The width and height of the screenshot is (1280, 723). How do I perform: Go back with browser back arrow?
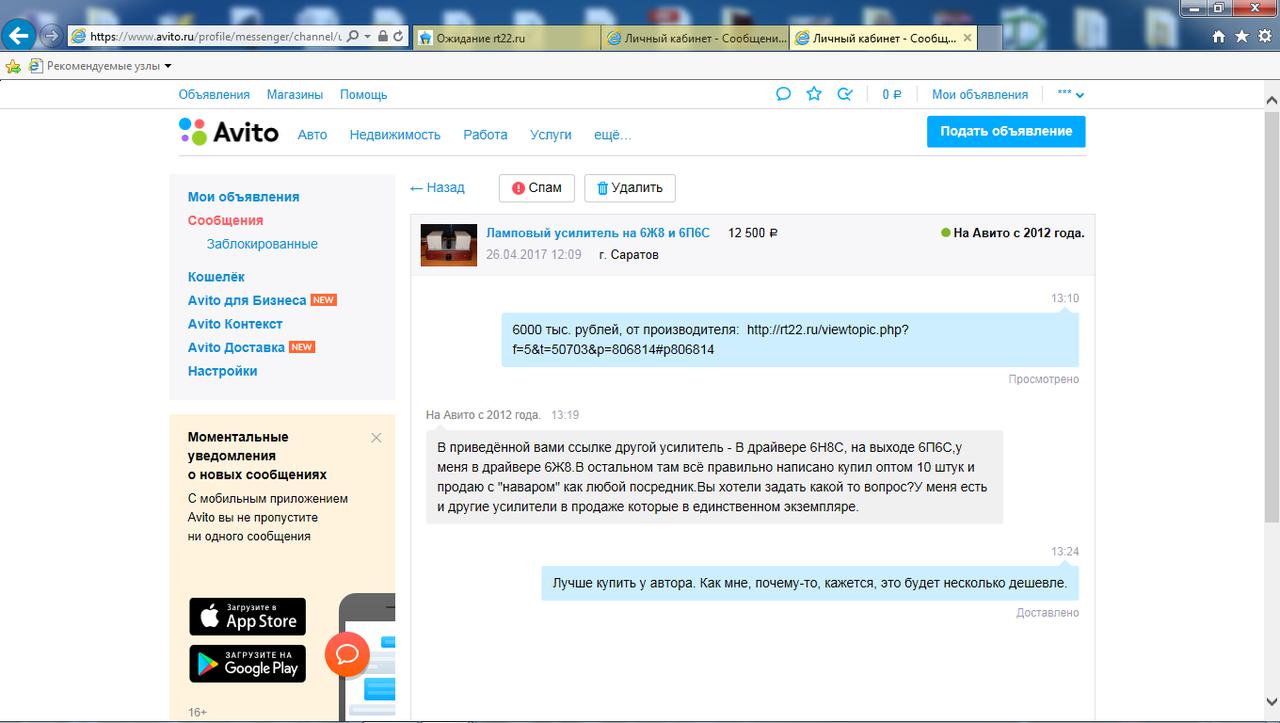[x=19, y=36]
